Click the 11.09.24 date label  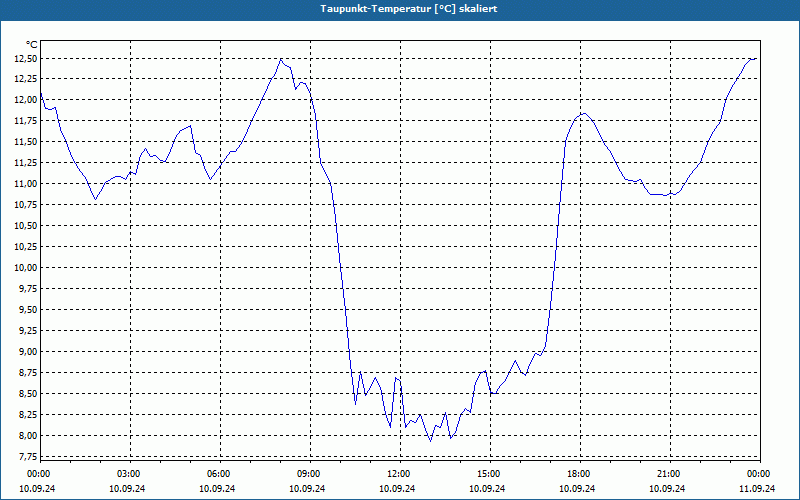tap(757, 488)
